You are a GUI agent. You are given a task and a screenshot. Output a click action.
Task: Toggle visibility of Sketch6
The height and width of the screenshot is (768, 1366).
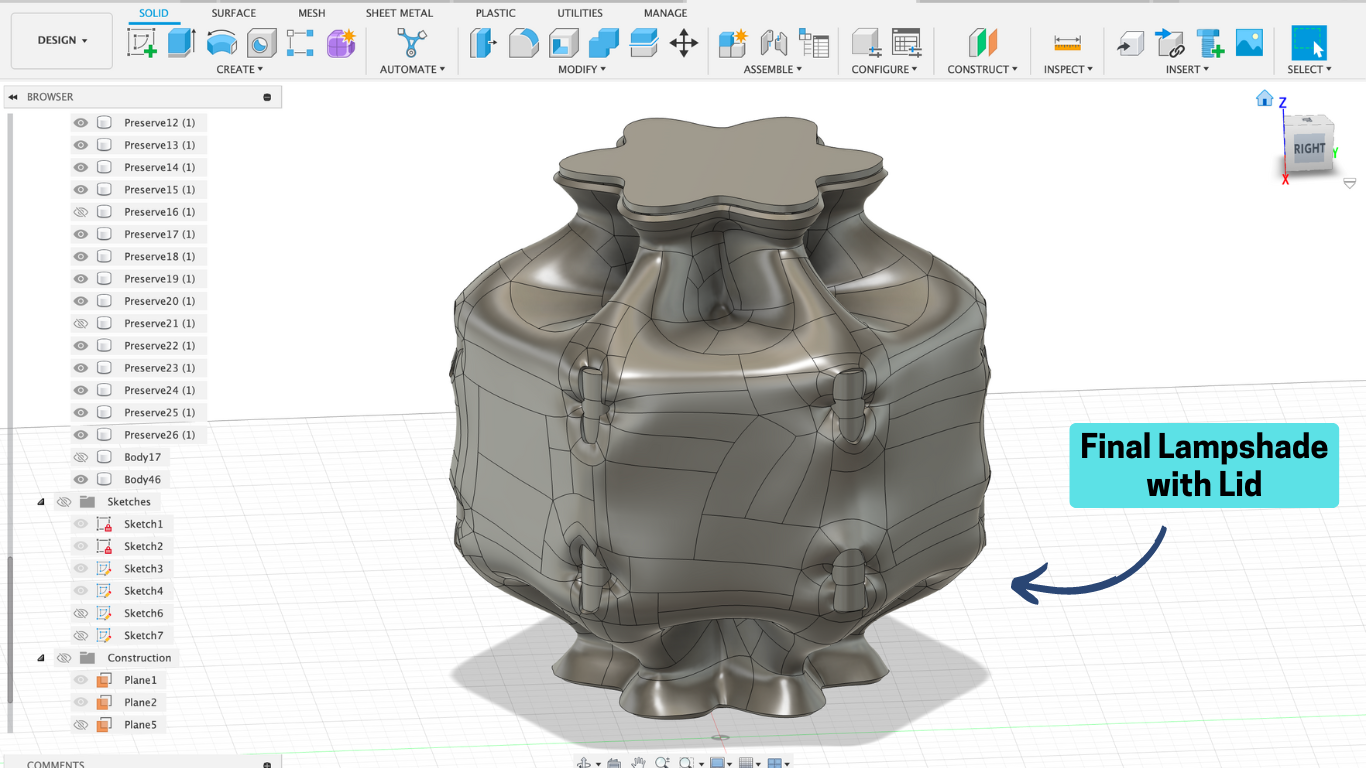(81, 613)
